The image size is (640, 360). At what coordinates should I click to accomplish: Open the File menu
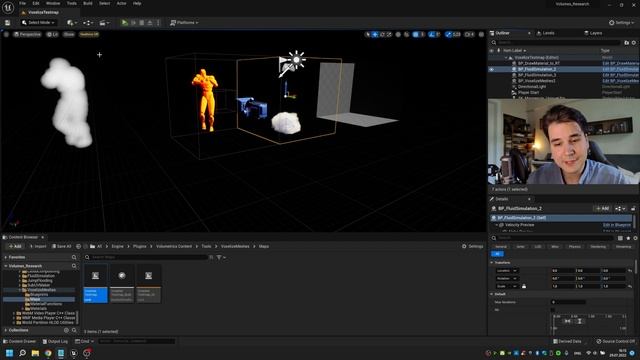tap(22, 3)
